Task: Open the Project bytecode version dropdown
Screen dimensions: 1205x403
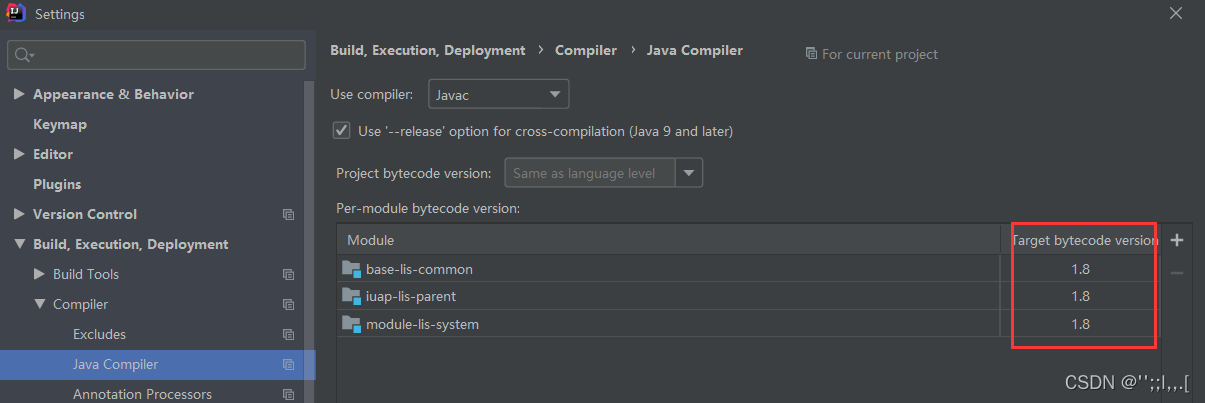Action: coord(689,173)
